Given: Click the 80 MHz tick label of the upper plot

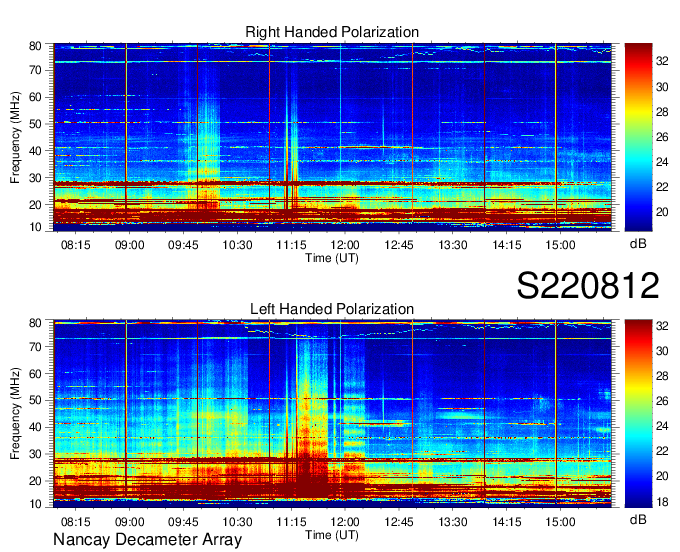Looking at the screenshot, I should tap(35, 46).
